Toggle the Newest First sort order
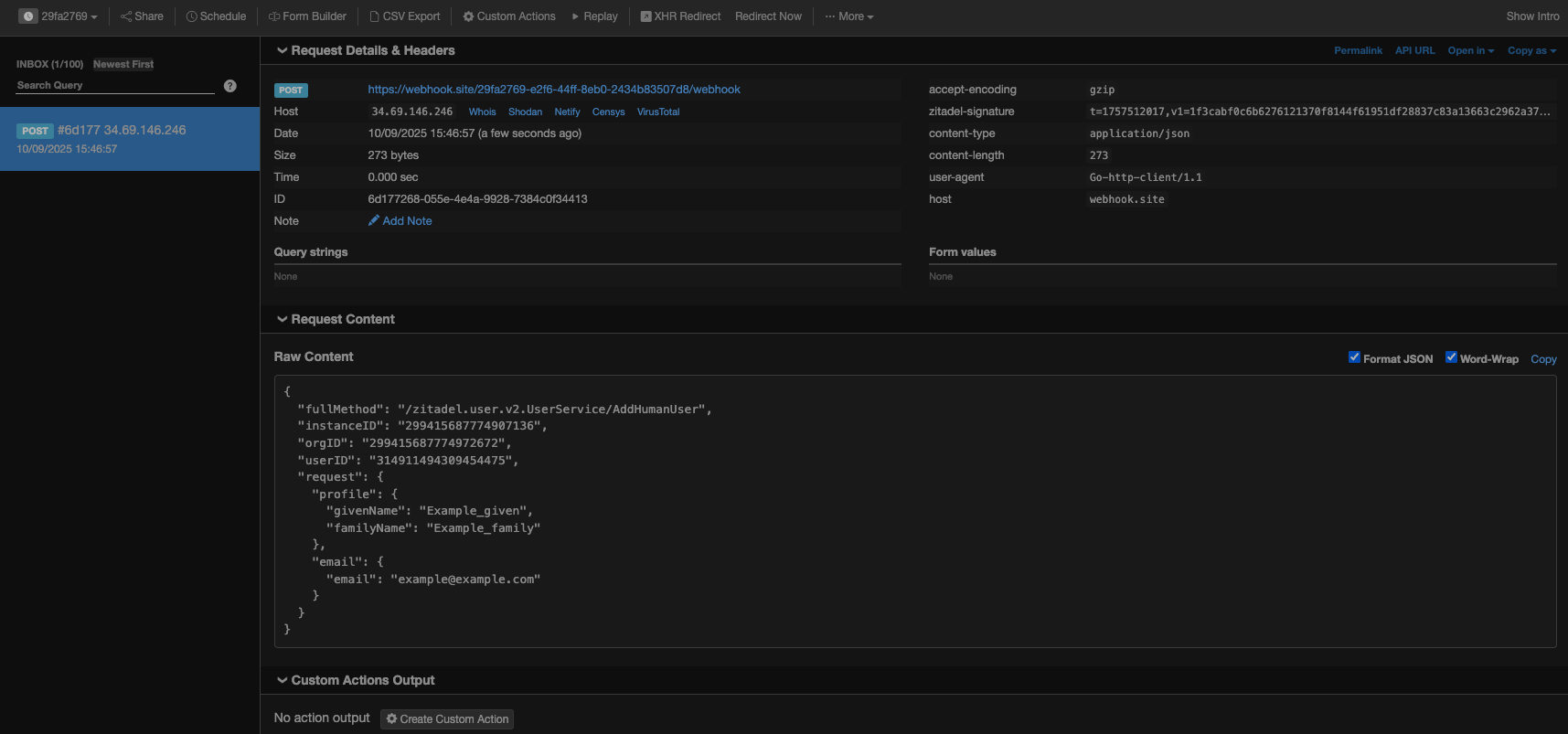The image size is (1568, 734). [123, 64]
